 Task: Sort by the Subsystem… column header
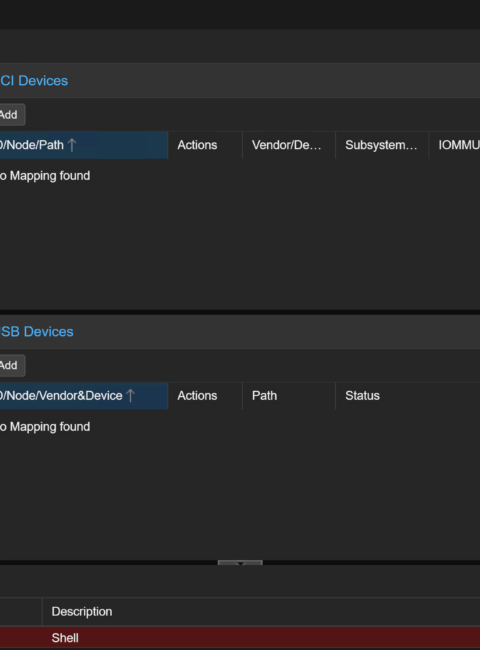(x=382, y=145)
